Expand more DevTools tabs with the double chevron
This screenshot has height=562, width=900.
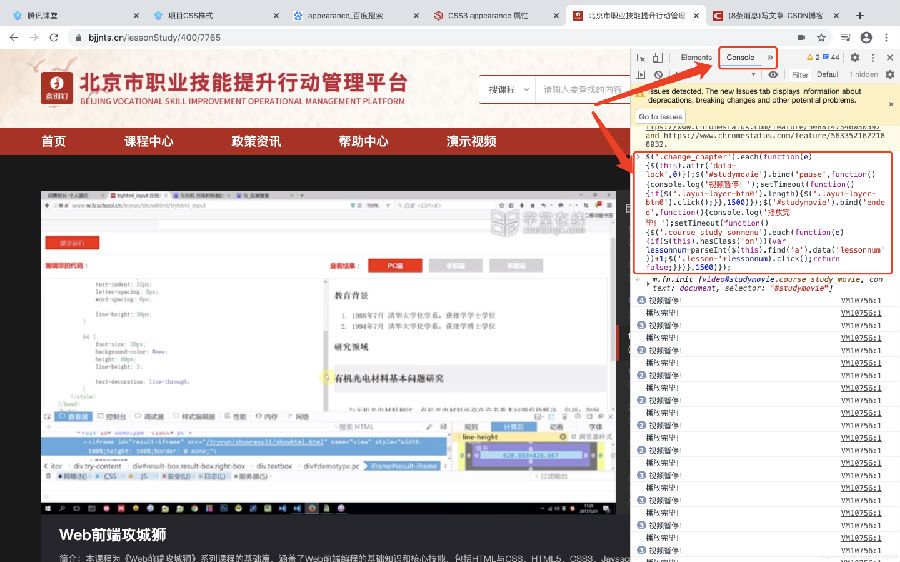point(770,57)
